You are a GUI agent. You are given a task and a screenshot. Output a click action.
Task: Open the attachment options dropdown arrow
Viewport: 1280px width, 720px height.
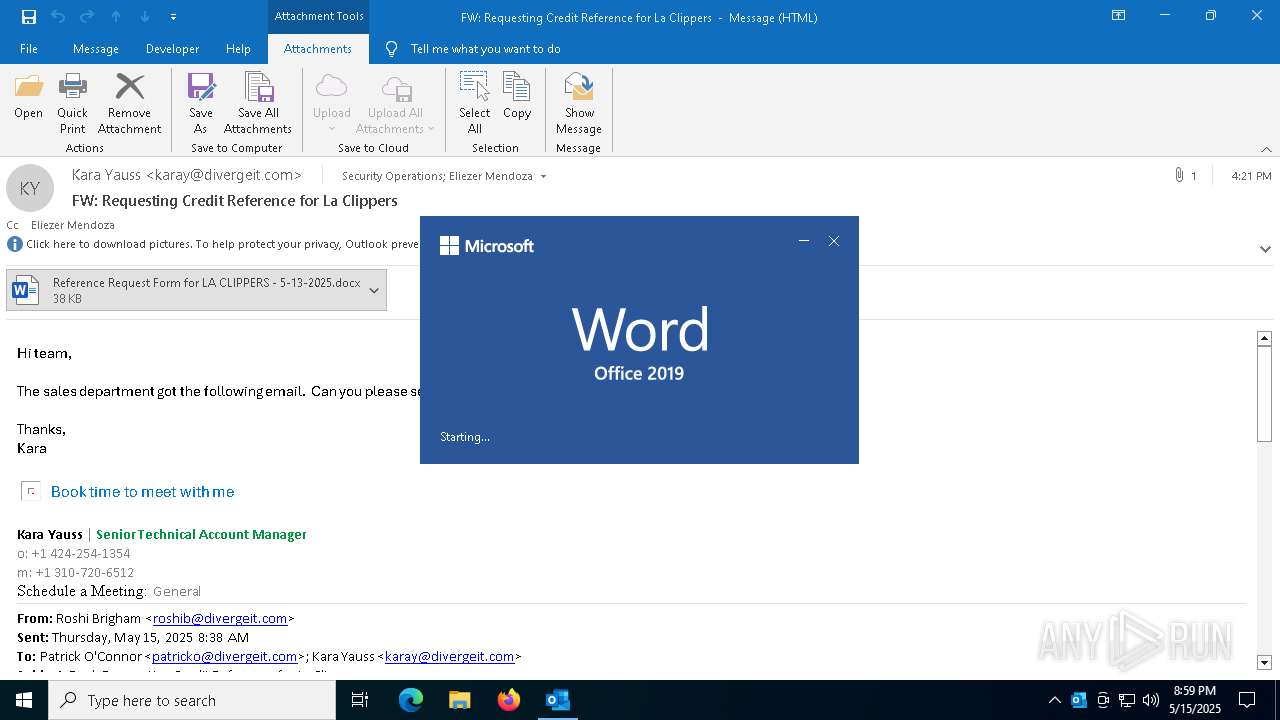[374, 291]
